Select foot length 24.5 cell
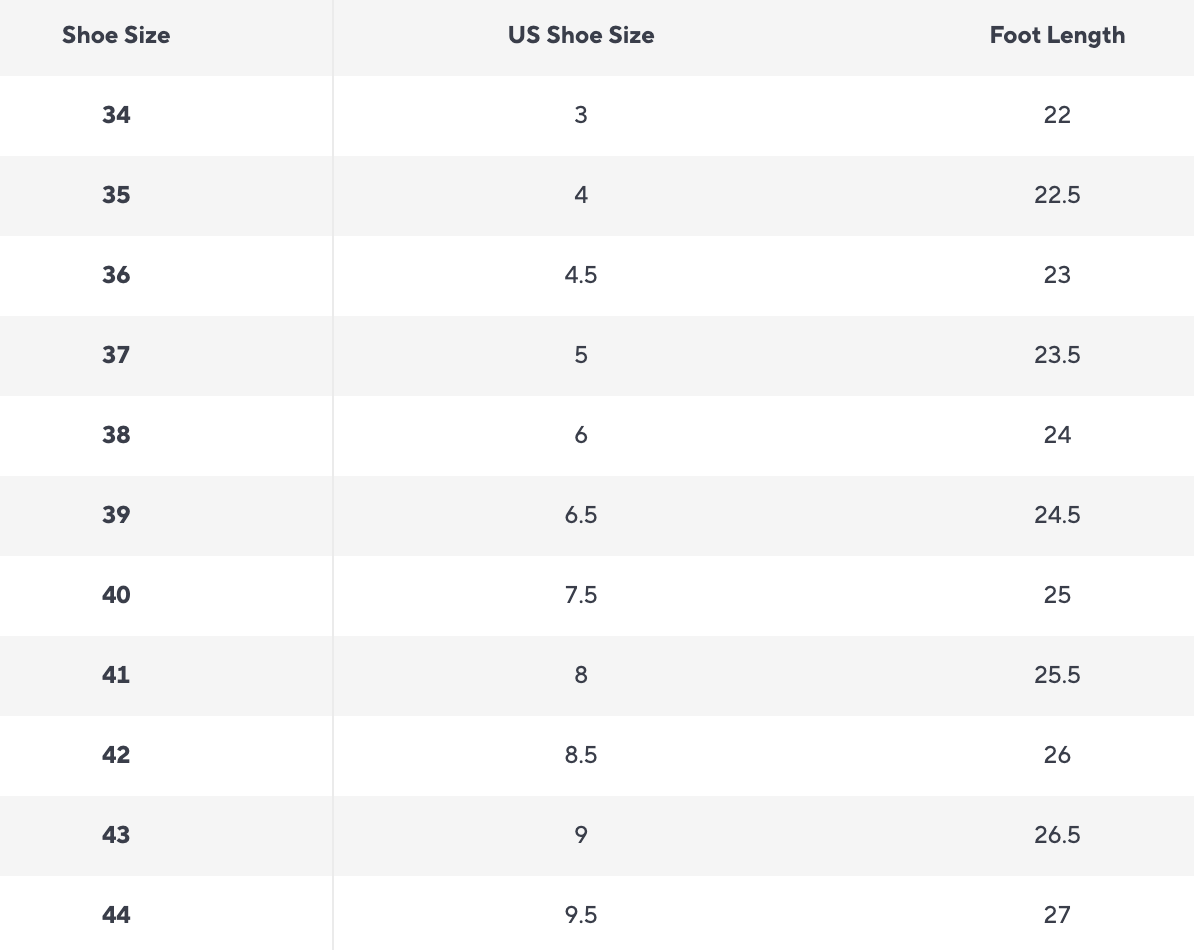Screen dimensions: 1194x950 pyautogui.click(x=1057, y=515)
